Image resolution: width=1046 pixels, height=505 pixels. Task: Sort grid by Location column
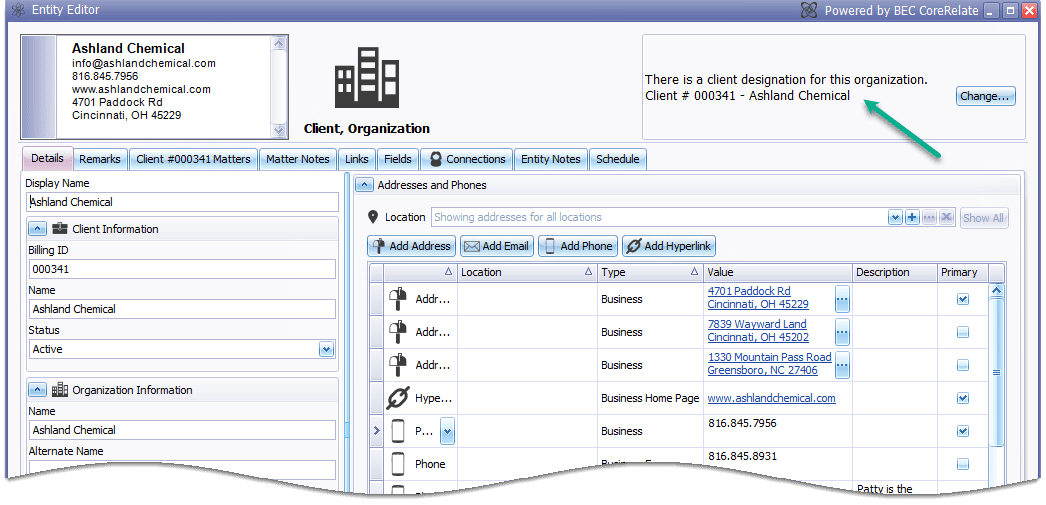click(527, 272)
